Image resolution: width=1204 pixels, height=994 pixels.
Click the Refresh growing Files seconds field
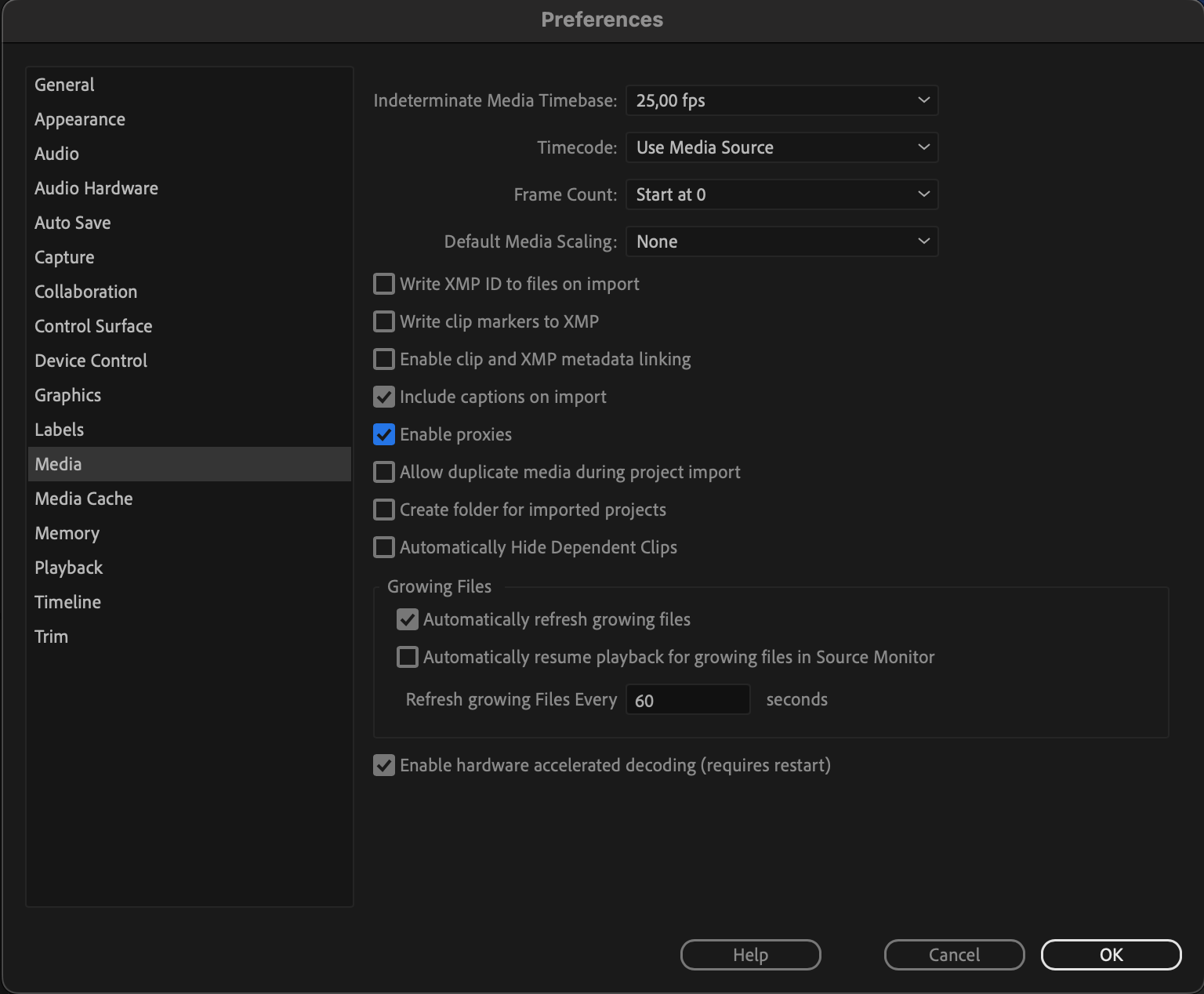pos(687,700)
